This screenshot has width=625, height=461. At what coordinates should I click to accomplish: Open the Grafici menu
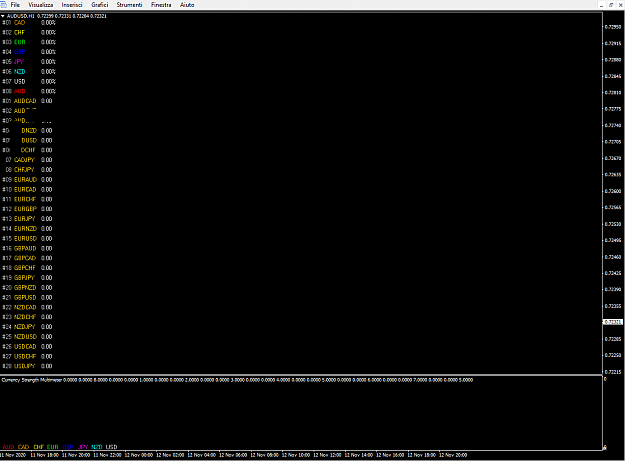pyautogui.click(x=100, y=5)
